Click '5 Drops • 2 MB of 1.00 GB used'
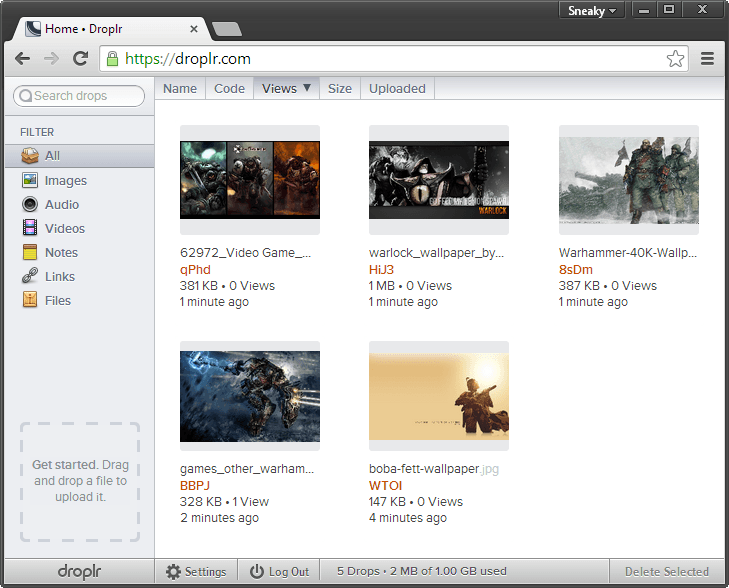 click(x=422, y=571)
